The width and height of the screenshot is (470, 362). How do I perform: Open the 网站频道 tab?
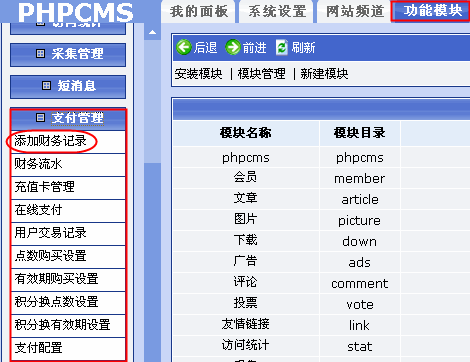point(355,12)
